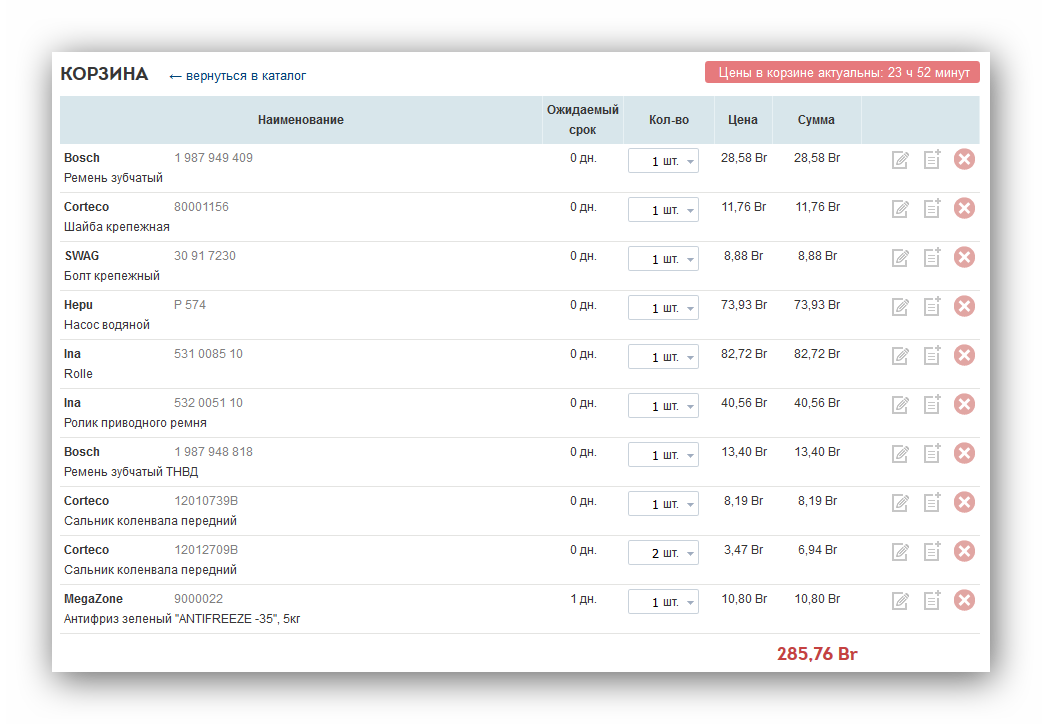Click the MegaZone antifreeze description text

[182, 619]
